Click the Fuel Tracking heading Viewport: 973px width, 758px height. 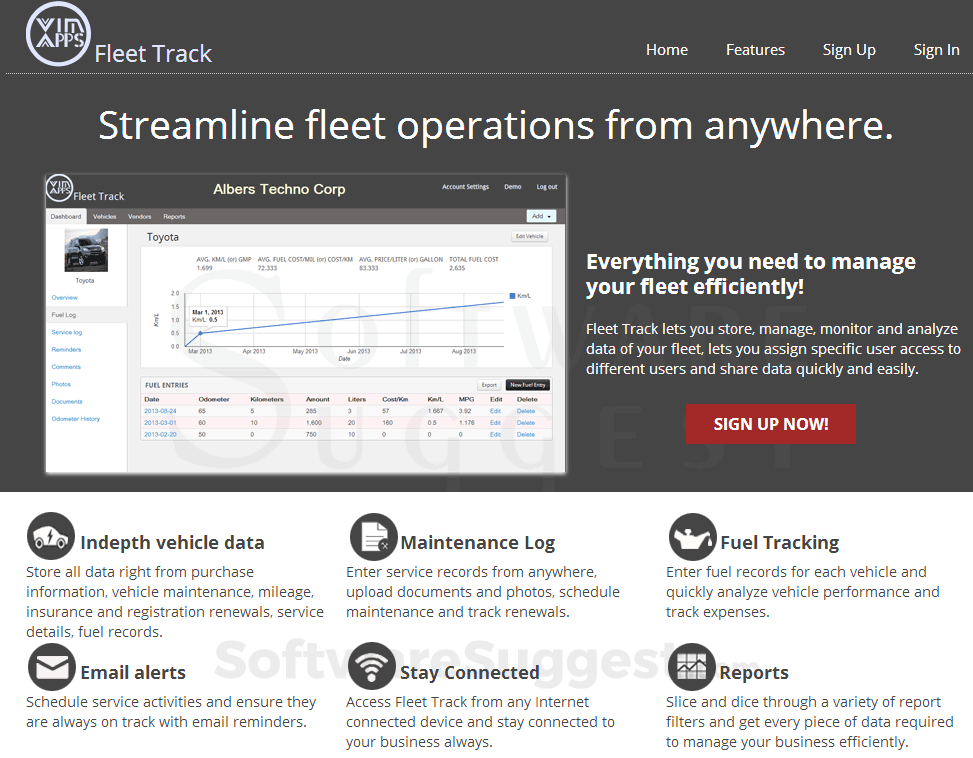point(780,543)
